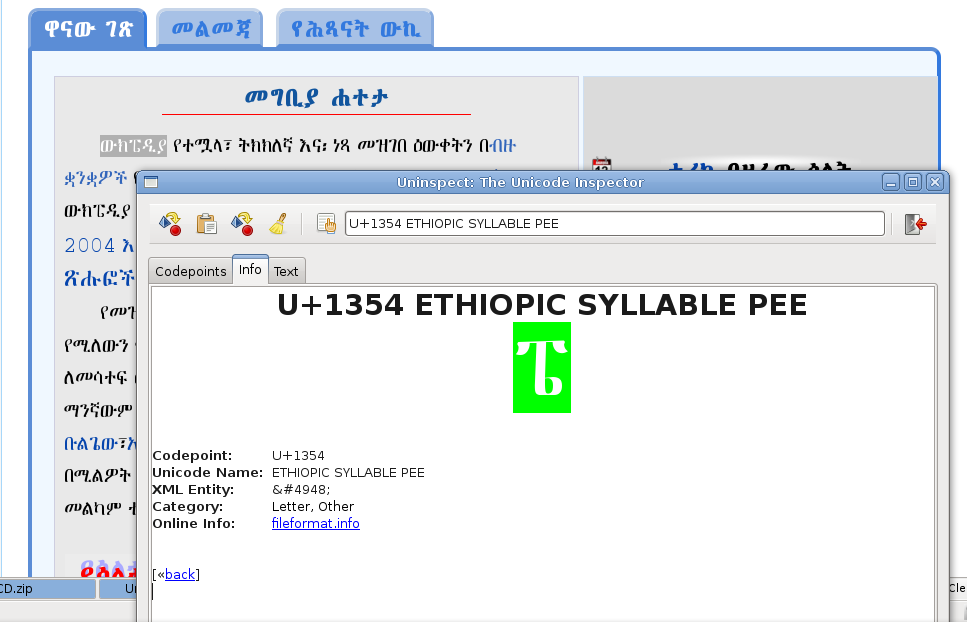Click the exit door icon with red arrow

(915, 224)
